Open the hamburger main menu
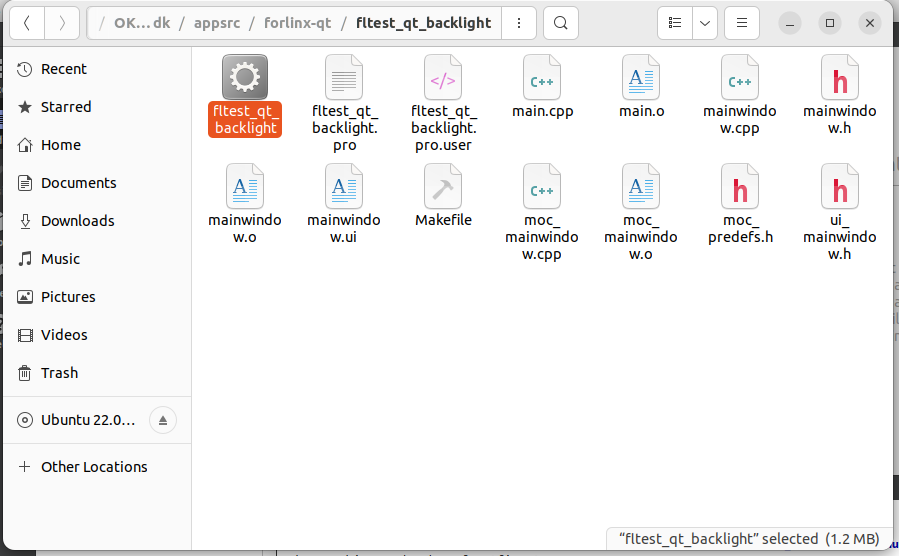The image size is (899, 556). tap(740, 22)
